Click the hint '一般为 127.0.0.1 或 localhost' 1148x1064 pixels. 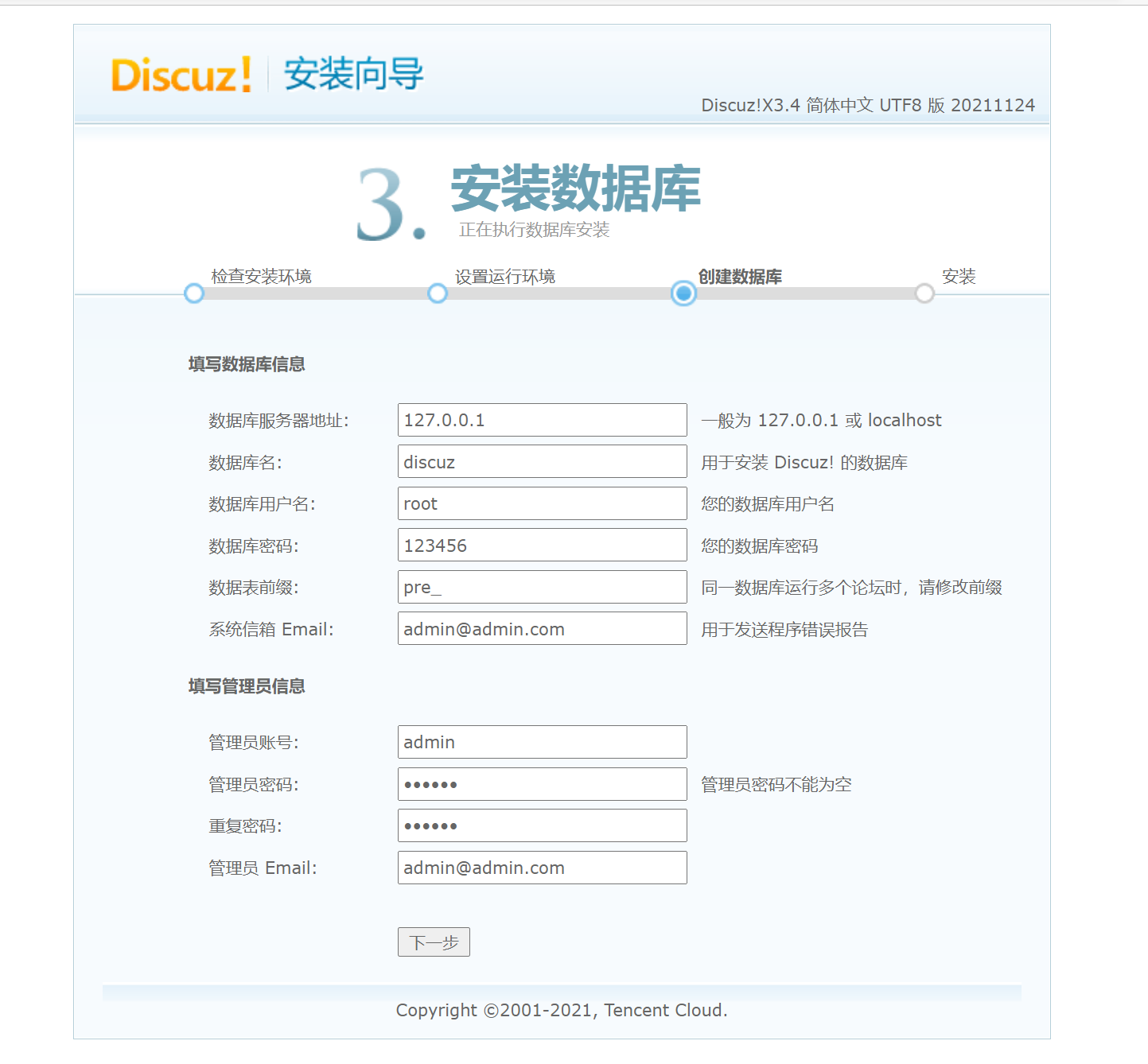pos(821,421)
